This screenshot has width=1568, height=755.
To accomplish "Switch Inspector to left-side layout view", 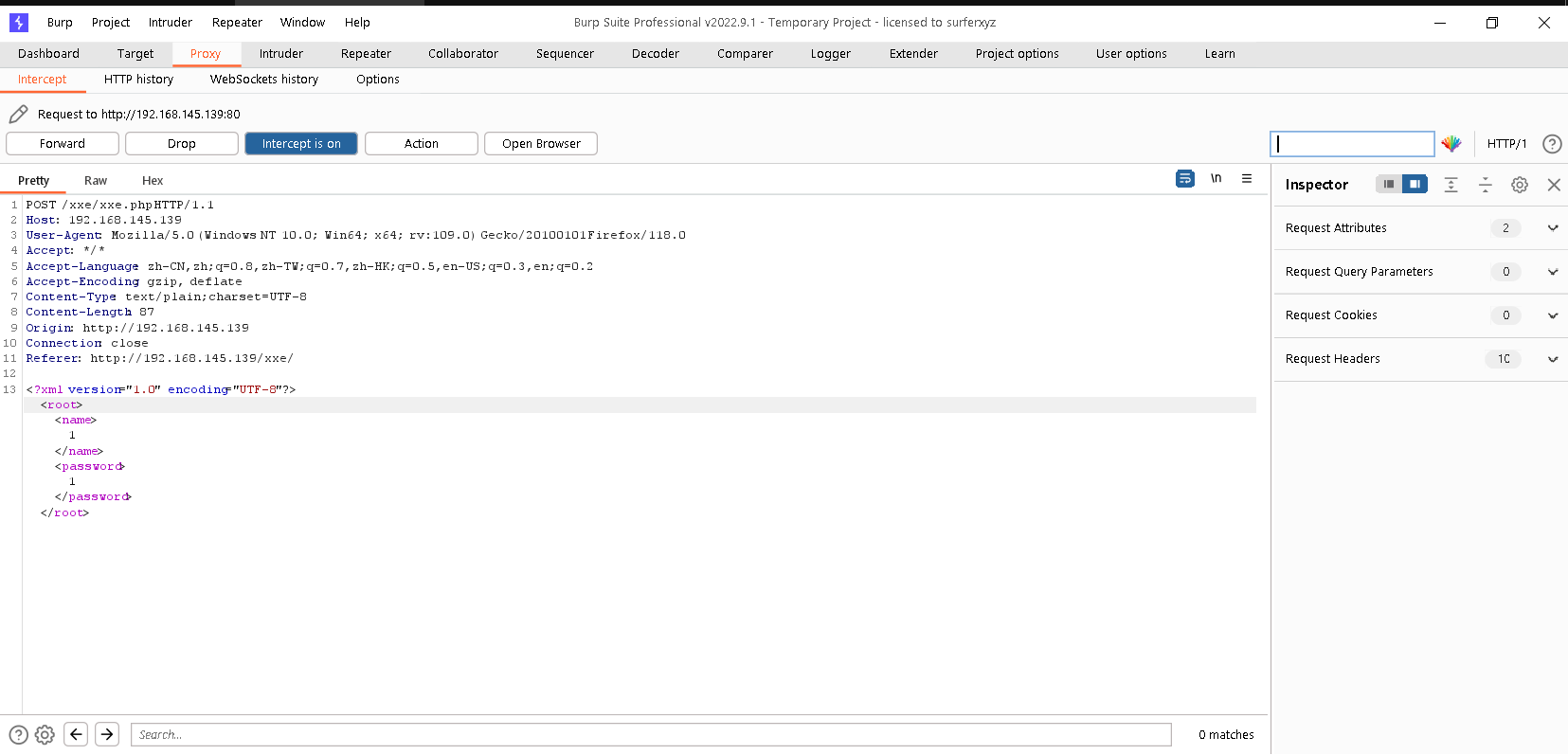I will [x=1389, y=184].
